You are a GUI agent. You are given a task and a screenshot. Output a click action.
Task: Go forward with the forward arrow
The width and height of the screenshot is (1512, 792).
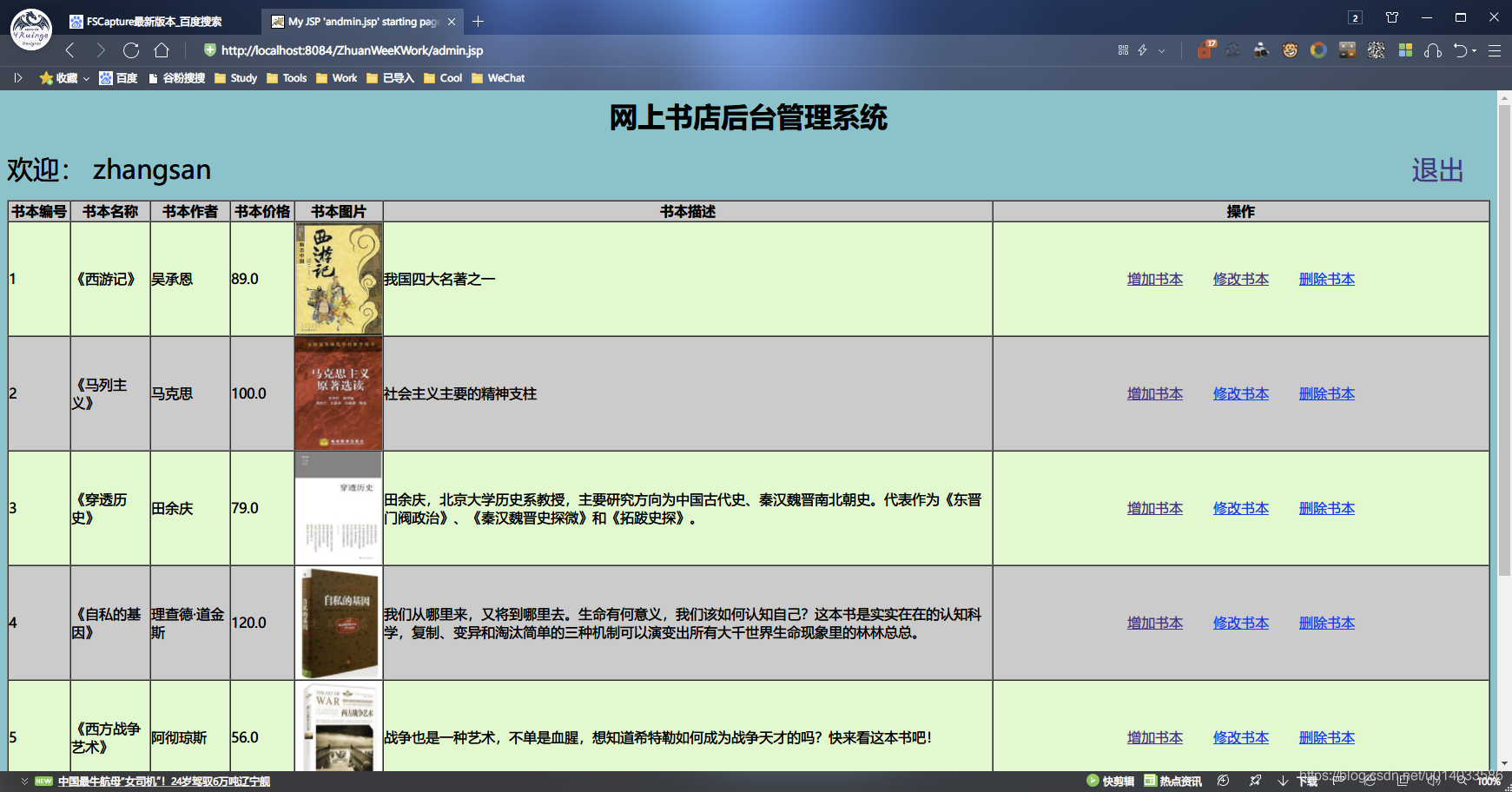101,50
